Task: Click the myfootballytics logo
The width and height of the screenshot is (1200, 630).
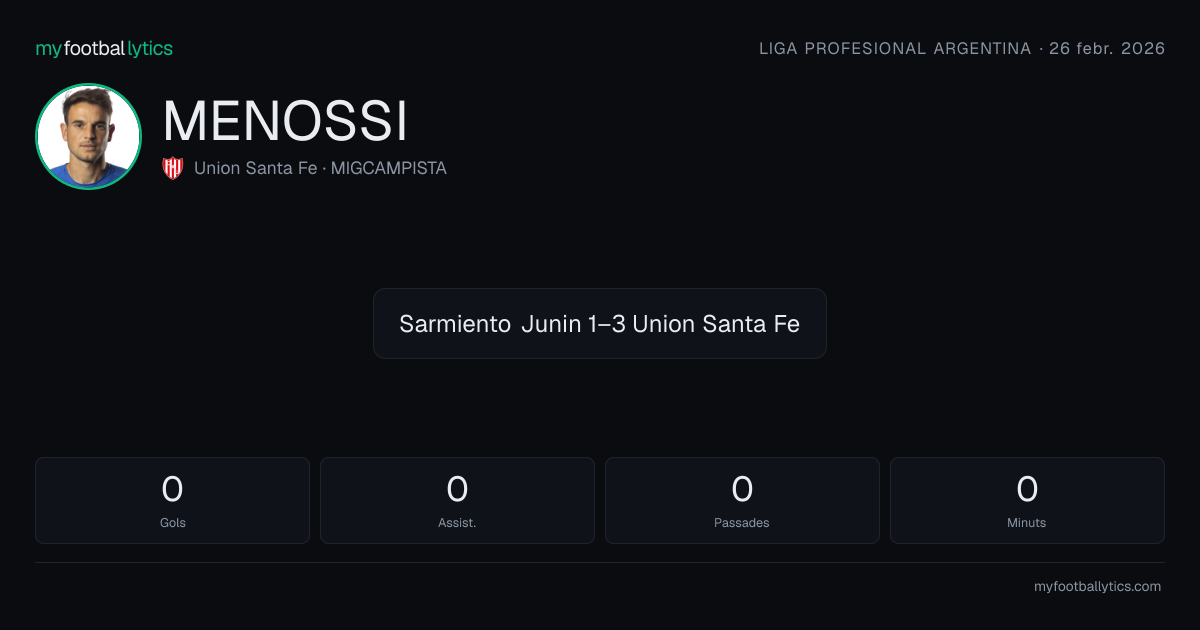Action: 104,48
